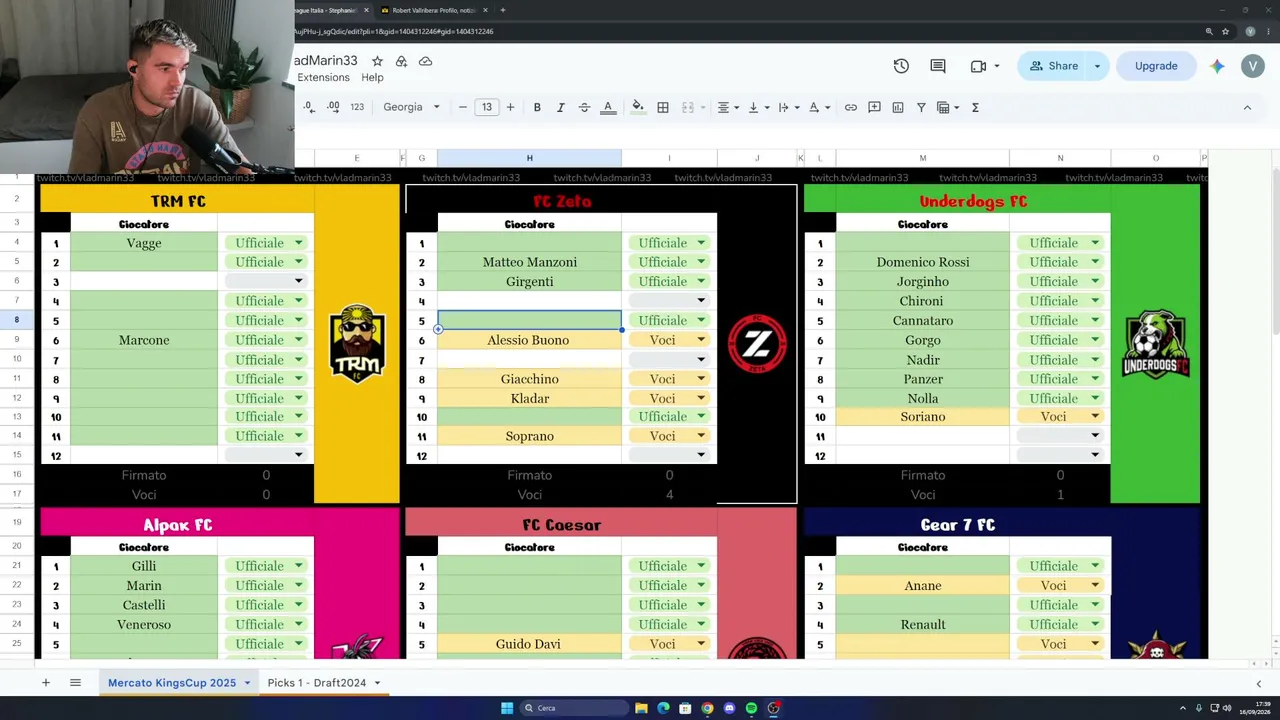The image size is (1280, 720).
Task: Click the font size field
Action: [x=486, y=107]
